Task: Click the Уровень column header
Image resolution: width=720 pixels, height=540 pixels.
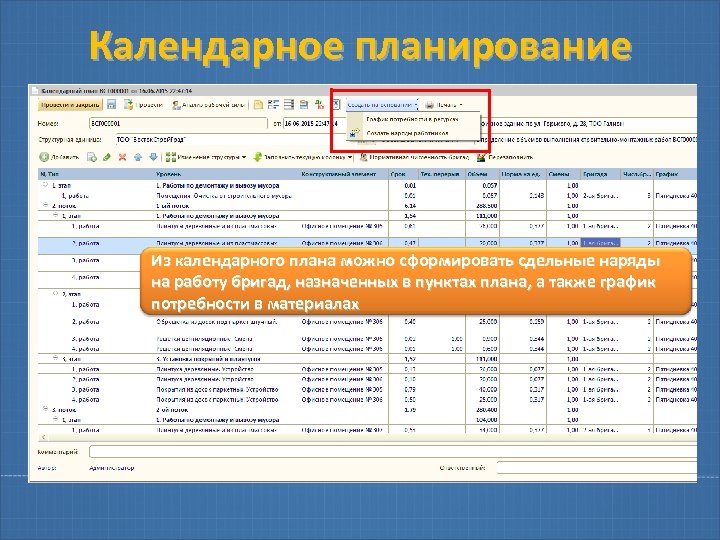Action: click(227, 174)
